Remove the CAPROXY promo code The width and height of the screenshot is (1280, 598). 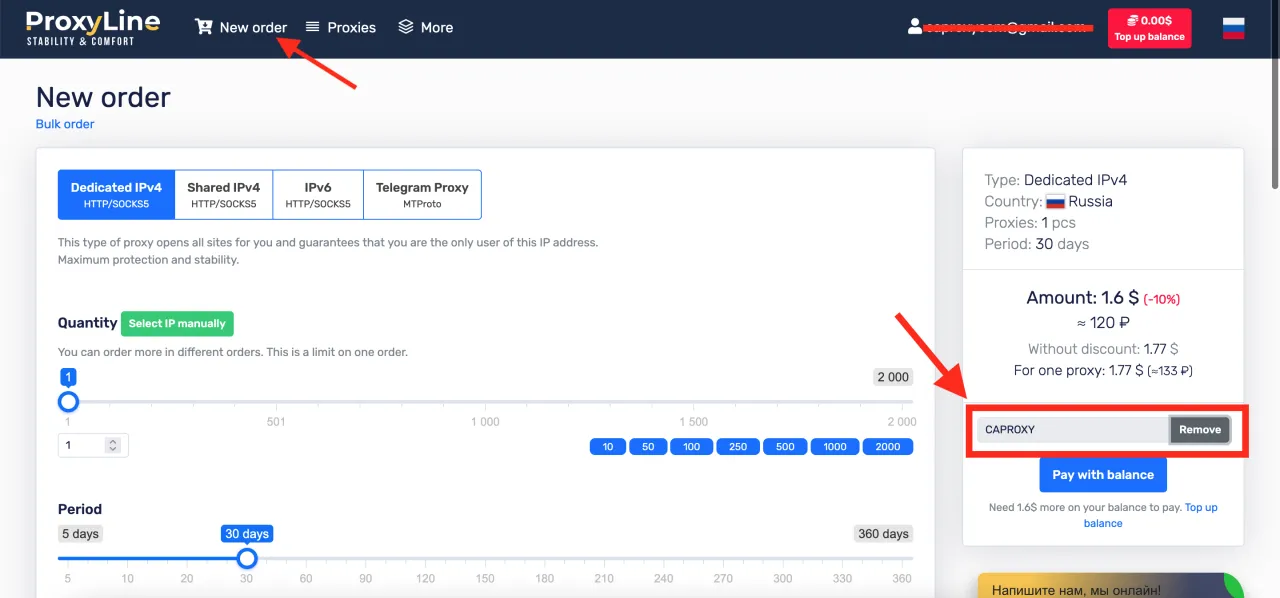click(x=1199, y=430)
